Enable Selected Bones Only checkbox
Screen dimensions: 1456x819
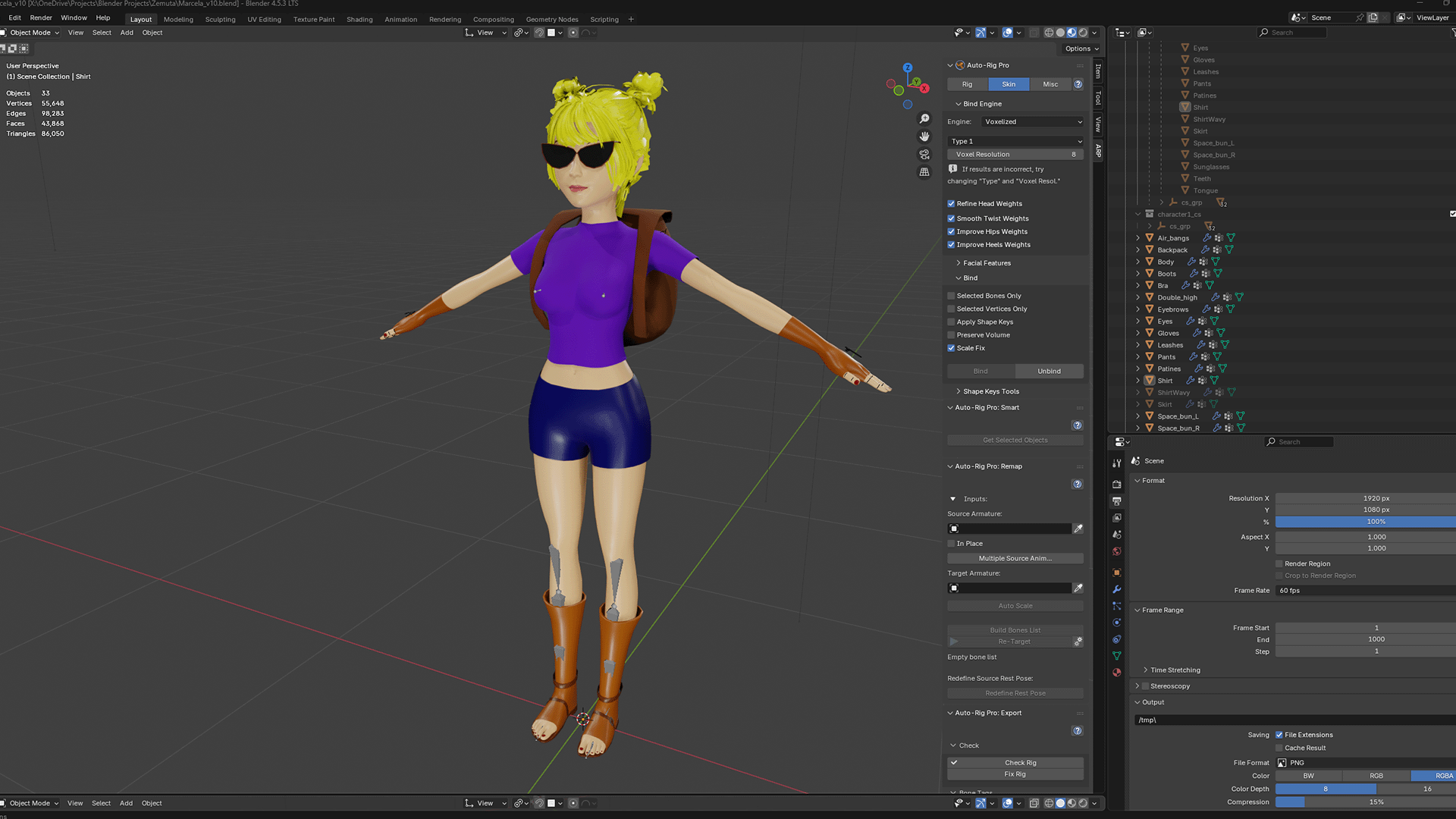pos(952,295)
